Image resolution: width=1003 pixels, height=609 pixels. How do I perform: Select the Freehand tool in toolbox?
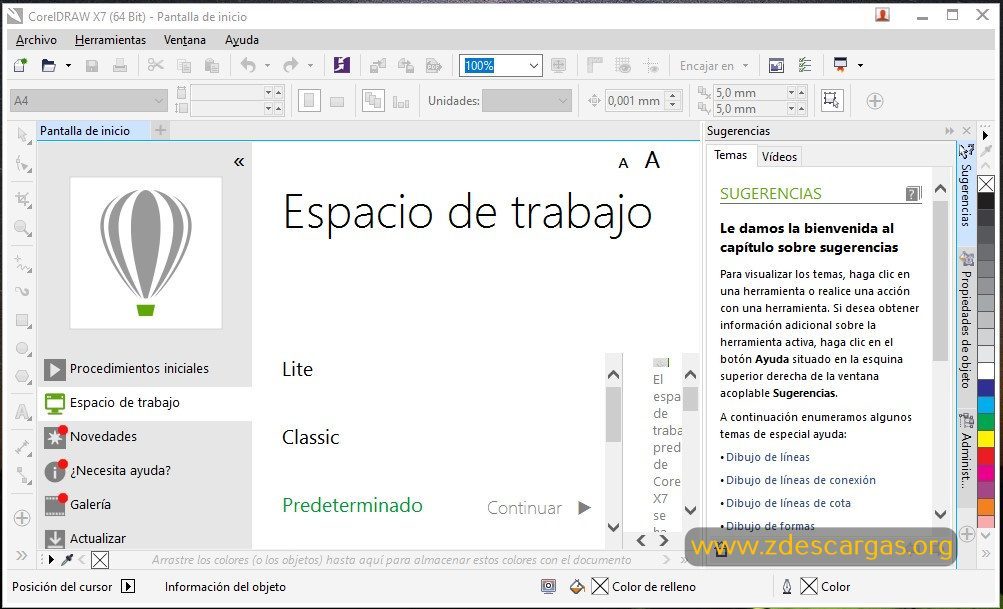[x=23, y=263]
